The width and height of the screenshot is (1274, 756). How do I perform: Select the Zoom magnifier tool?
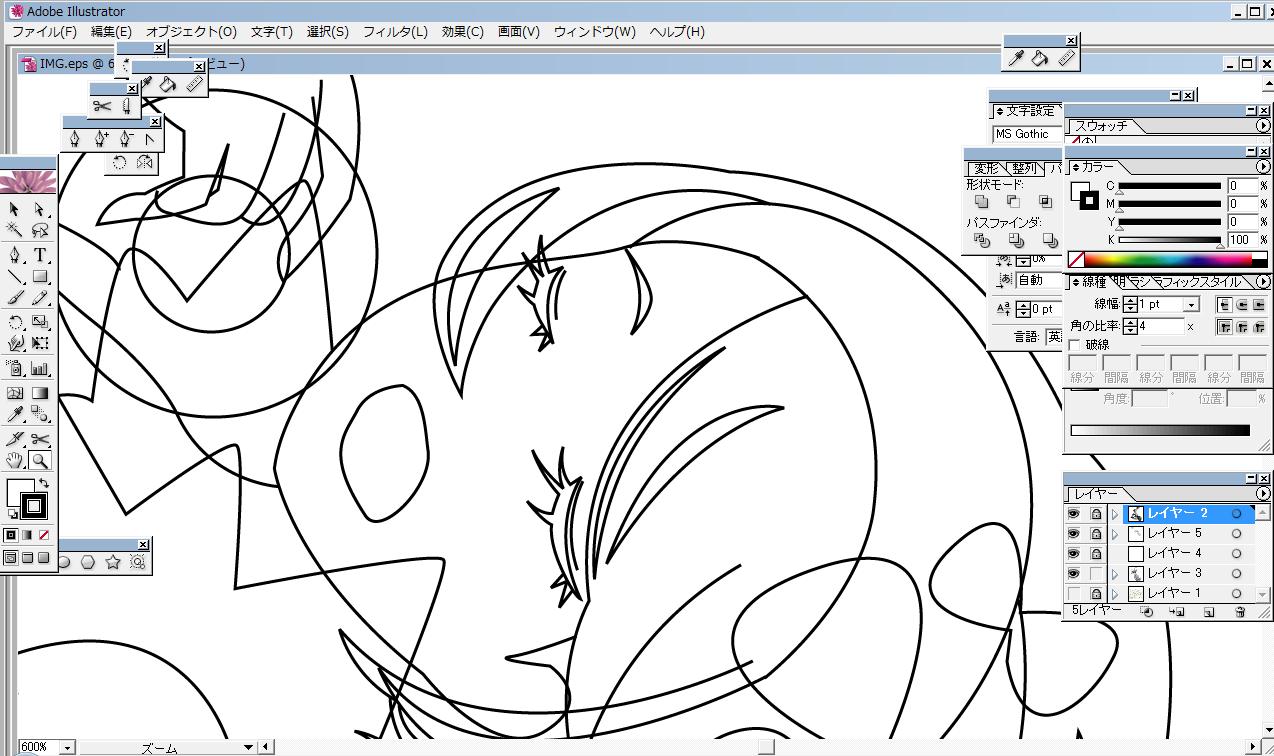(x=40, y=460)
